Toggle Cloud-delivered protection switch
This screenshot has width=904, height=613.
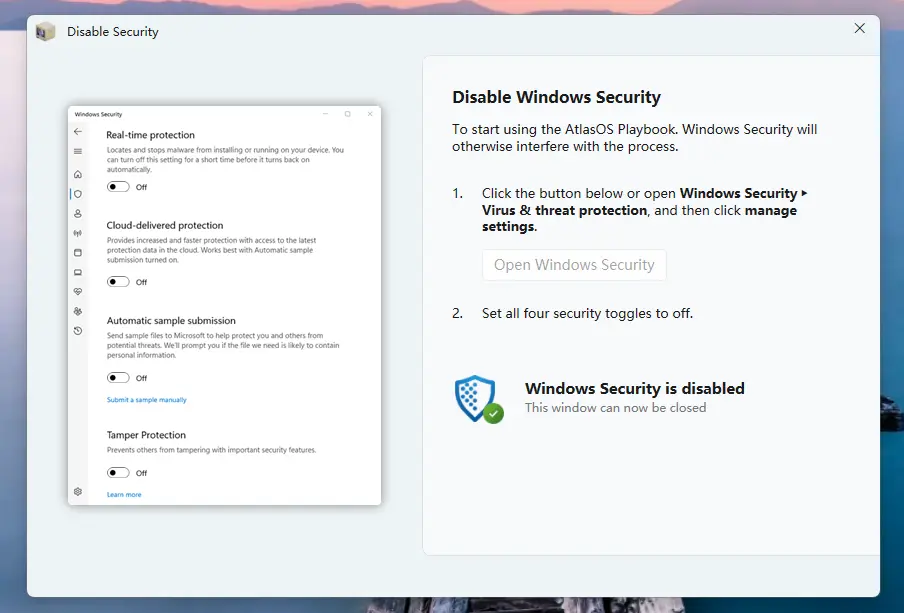pyautogui.click(x=118, y=282)
